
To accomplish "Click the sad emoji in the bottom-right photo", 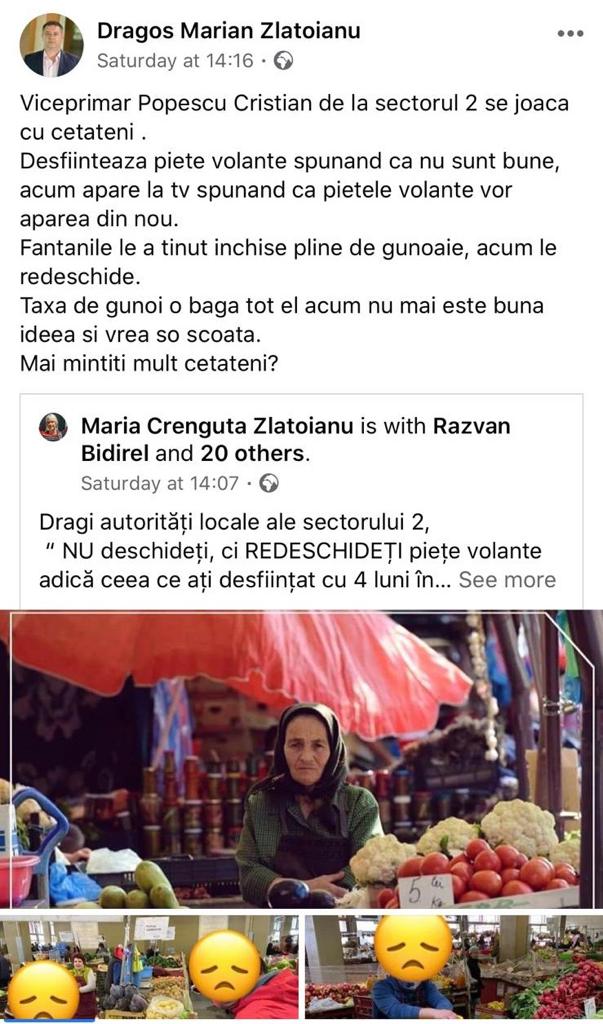I will pyautogui.click(x=414, y=946).
